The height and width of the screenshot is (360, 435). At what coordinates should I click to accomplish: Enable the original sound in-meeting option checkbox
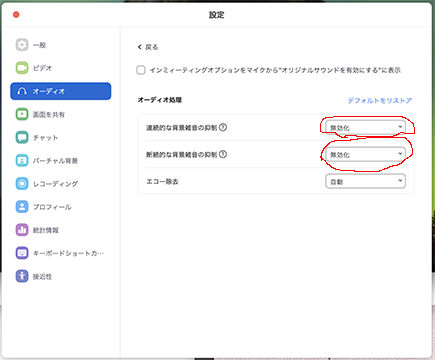pyautogui.click(x=141, y=70)
